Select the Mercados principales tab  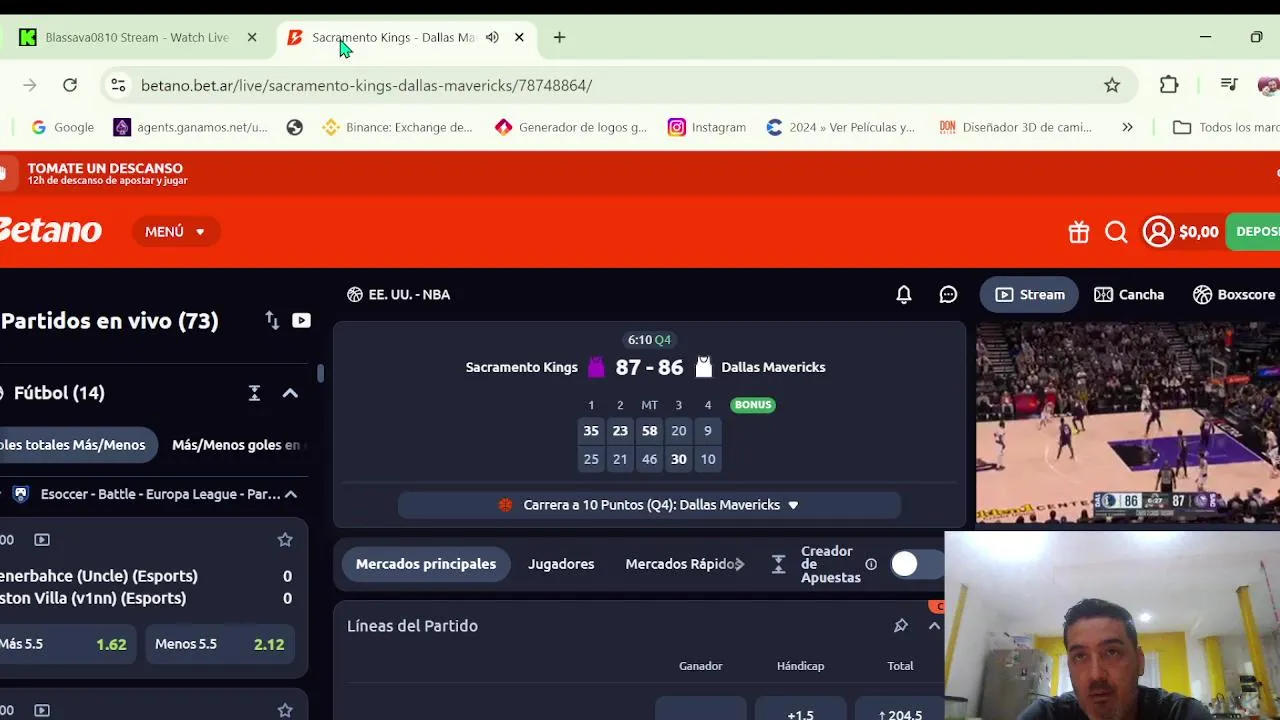point(426,564)
